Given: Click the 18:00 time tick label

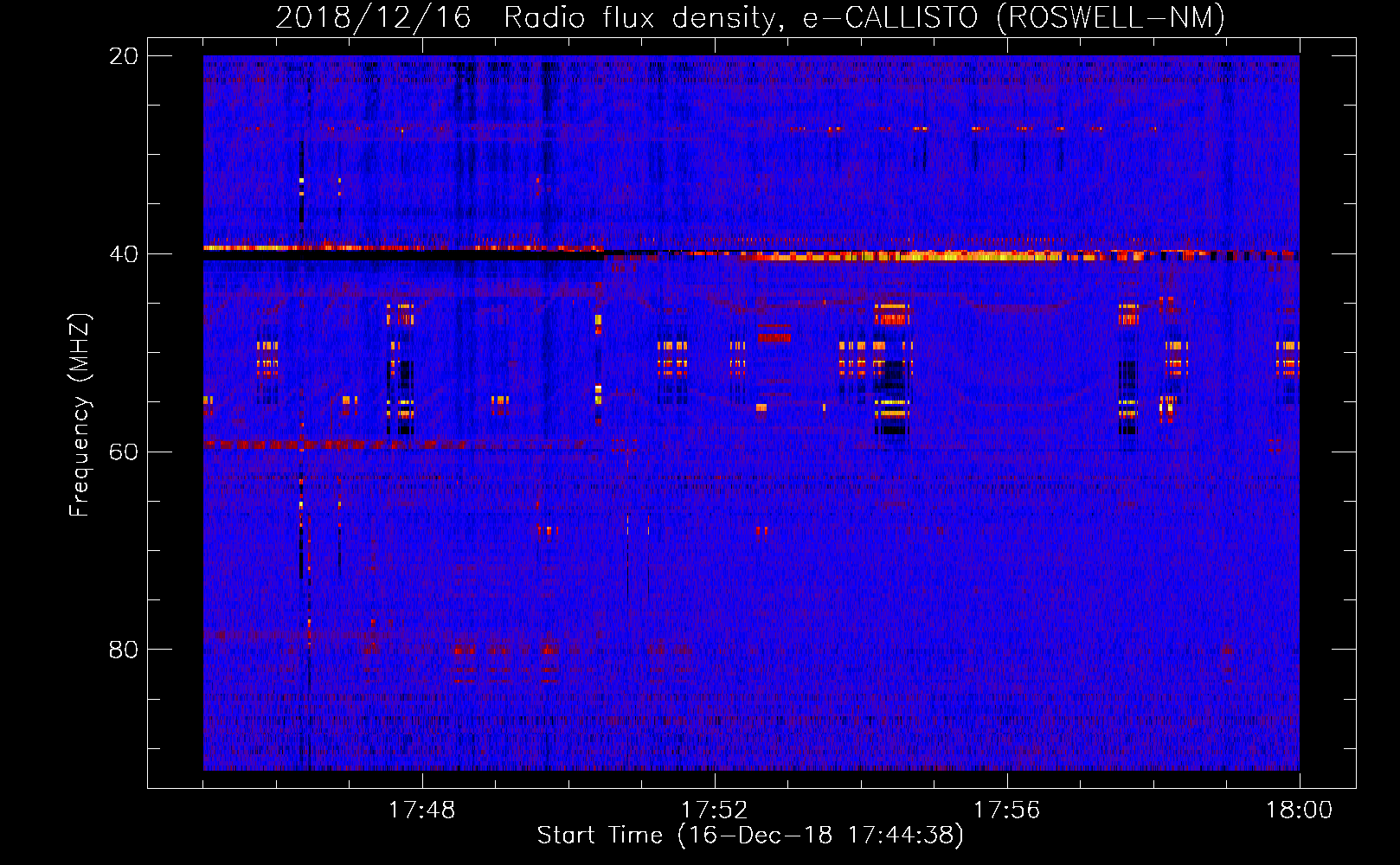Looking at the screenshot, I should click(1300, 811).
